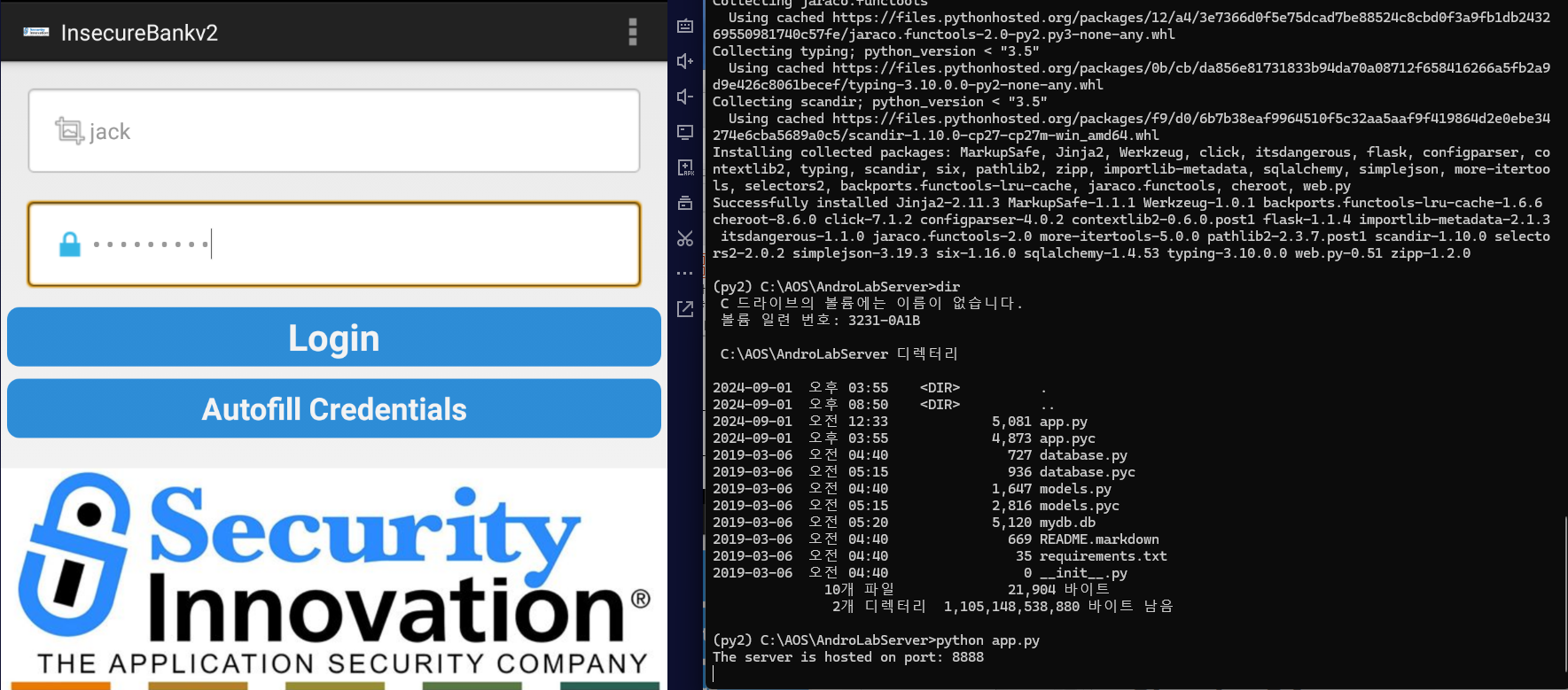This screenshot has width=1568, height=690.
Task: Click __init__.py in the terminal listing
Action: 1083,573
